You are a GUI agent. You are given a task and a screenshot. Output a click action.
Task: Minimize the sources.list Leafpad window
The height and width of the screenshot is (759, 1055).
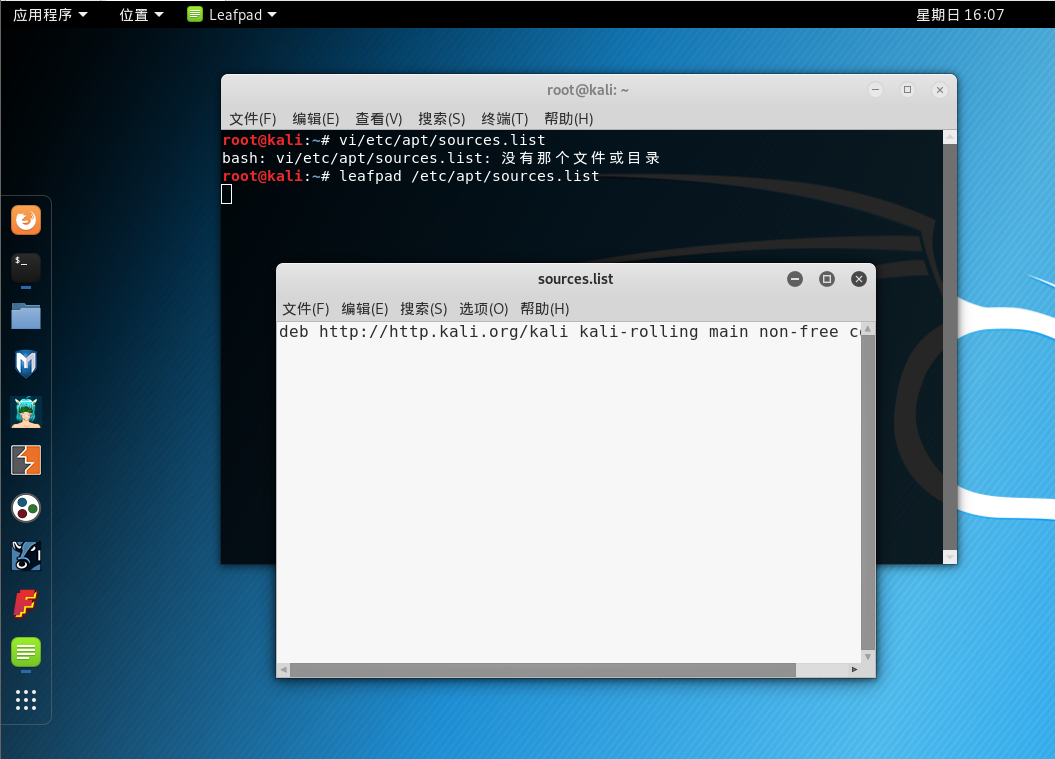795,279
